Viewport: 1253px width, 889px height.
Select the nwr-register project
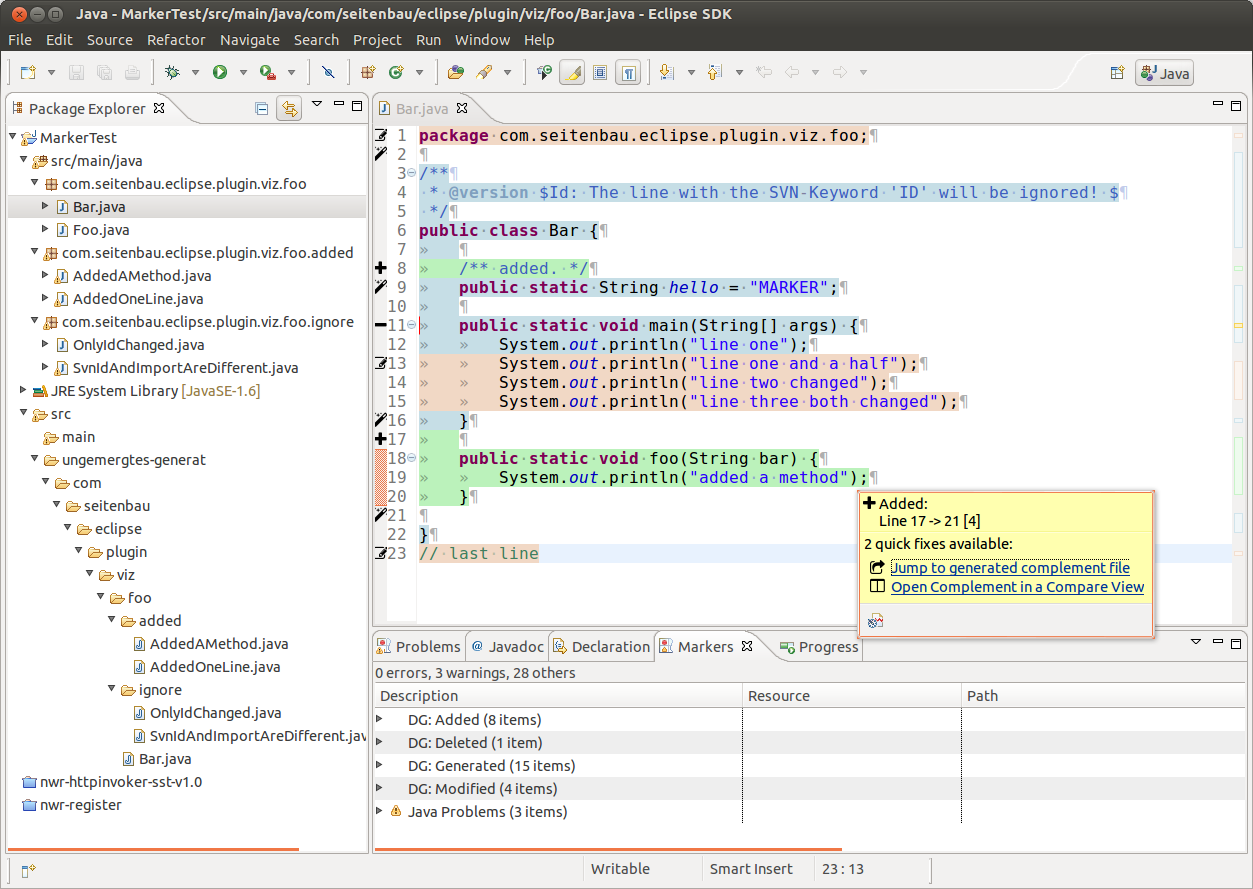click(x=80, y=805)
